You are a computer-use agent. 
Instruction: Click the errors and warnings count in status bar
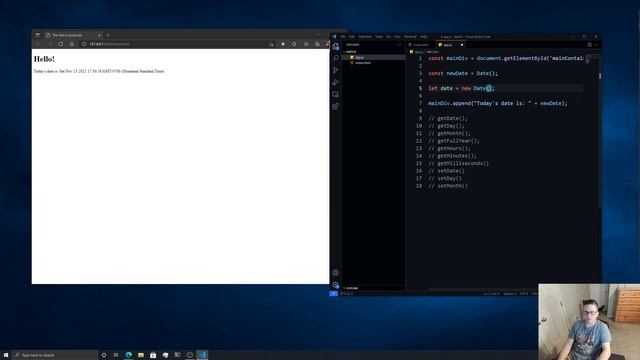tap(347, 293)
